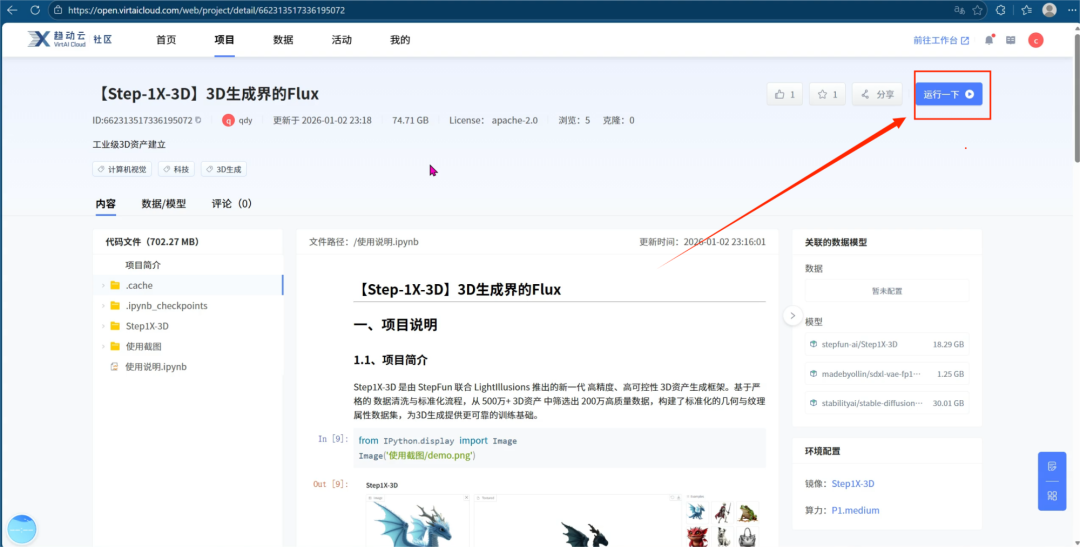Open the stepfun-ai/Step1X-3D model entry
Screen dimensions: 1080x547
(886, 344)
